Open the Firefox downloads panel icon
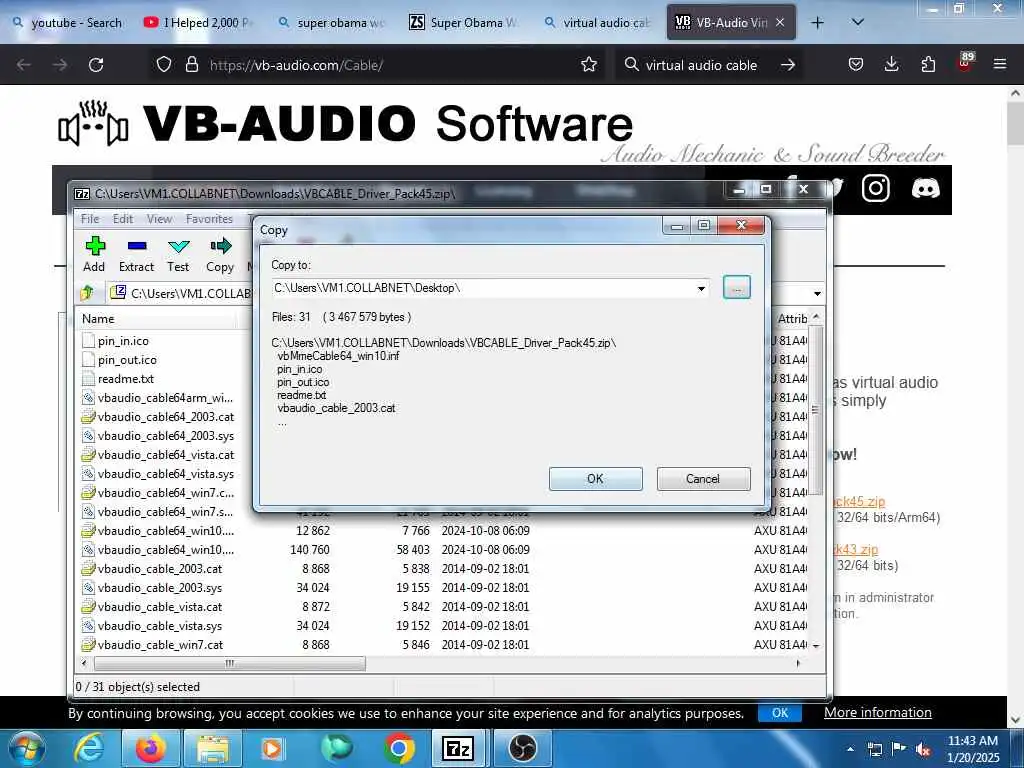Image resolution: width=1024 pixels, height=768 pixels. (891, 65)
